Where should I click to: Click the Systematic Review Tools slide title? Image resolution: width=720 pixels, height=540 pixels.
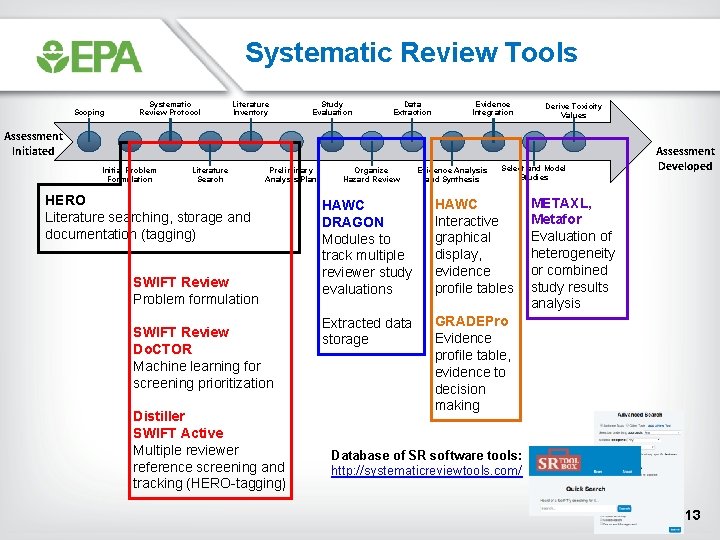(411, 52)
